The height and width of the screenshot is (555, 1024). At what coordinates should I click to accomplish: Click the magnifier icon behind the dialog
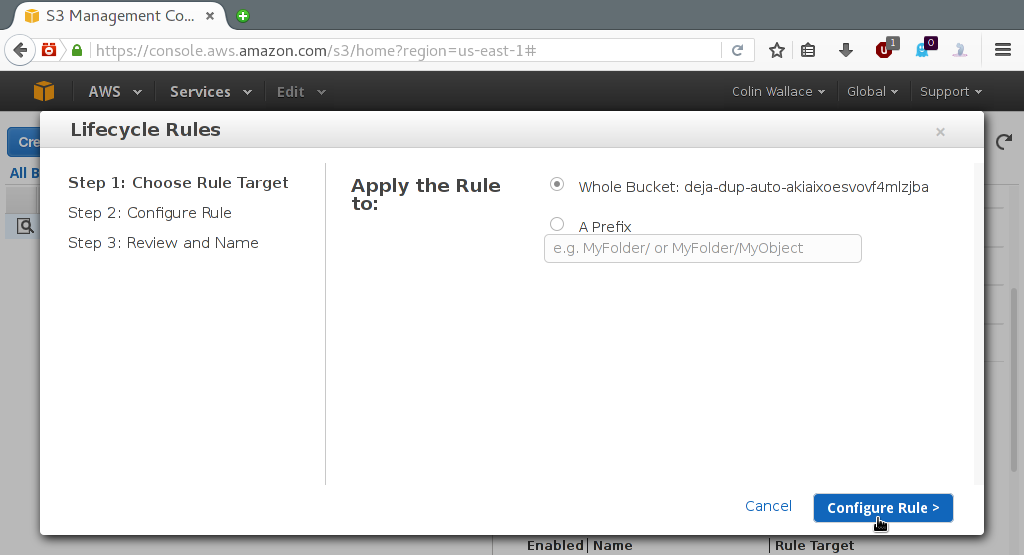point(25,226)
